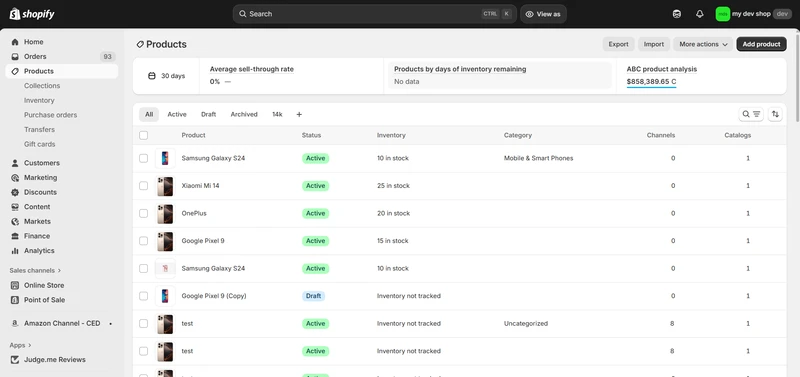Tick the OnePlus row checkbox
800x377 pixels.
tap(143, 213)
